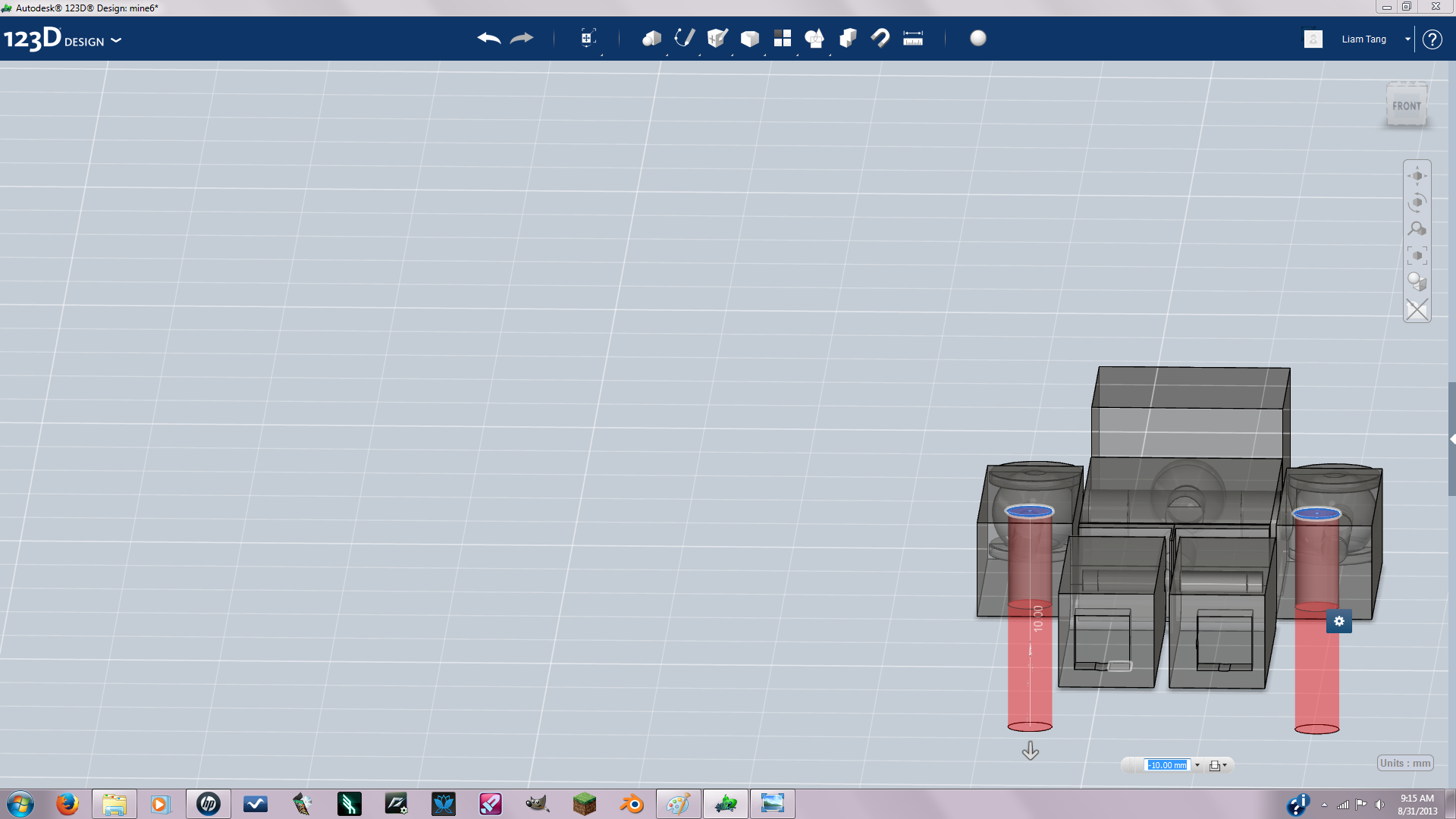Image resolution: width=1456 pixels, height=819 pixels.
Task: Activate the Snap magnet tool
Action: pyautogui.click(x=880, y=38)
